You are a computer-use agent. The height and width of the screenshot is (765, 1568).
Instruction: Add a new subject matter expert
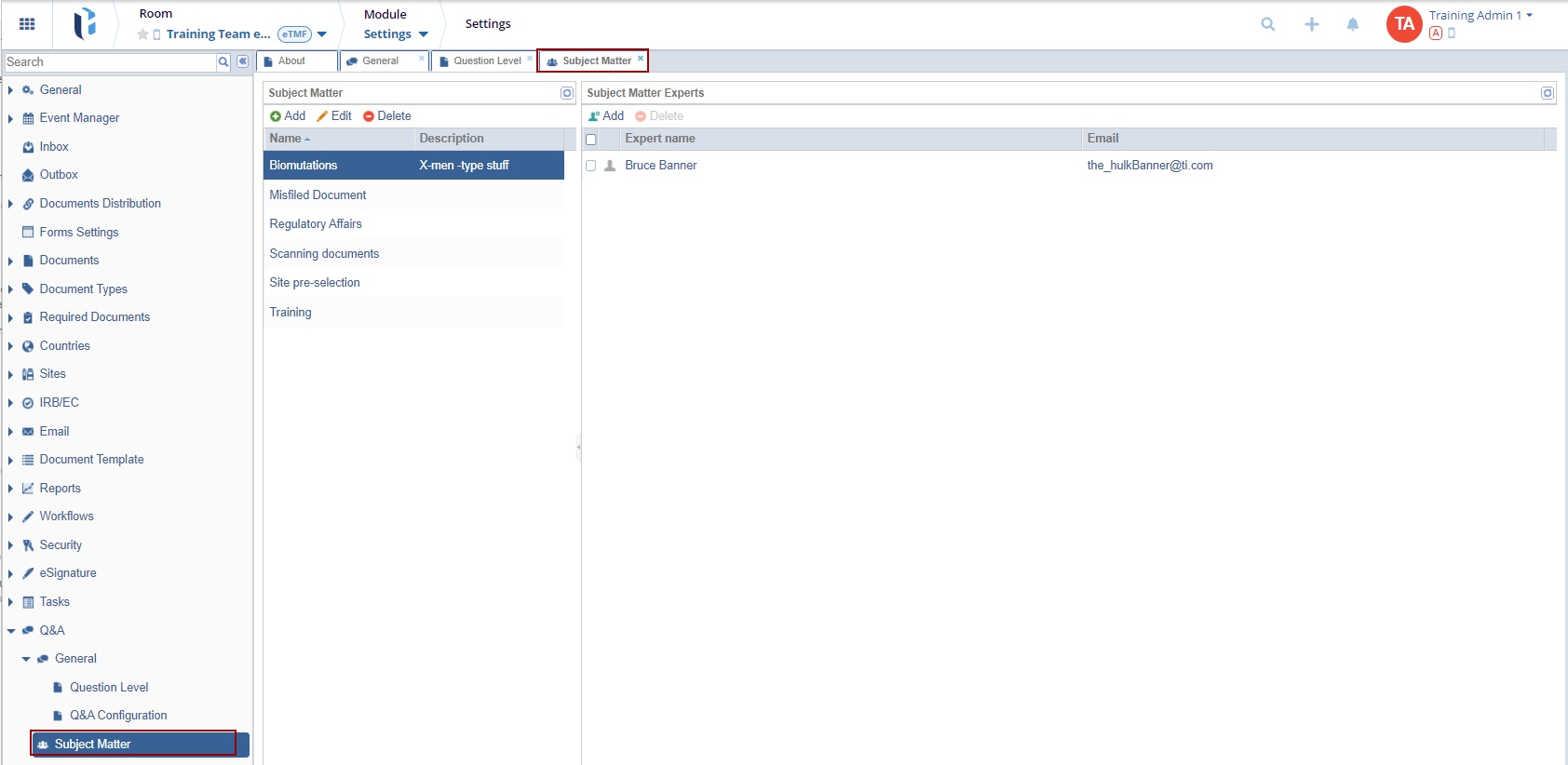[x=605, y=116]
